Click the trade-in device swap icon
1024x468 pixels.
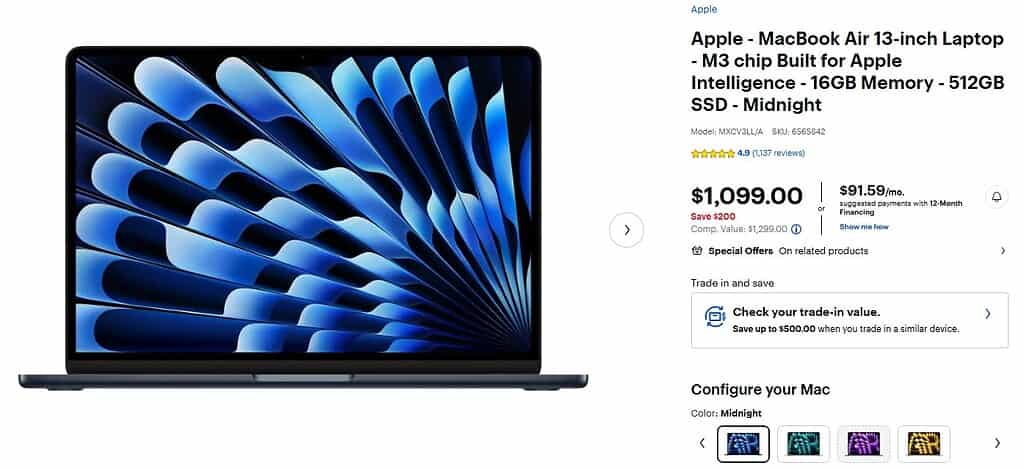coord(715,317)
